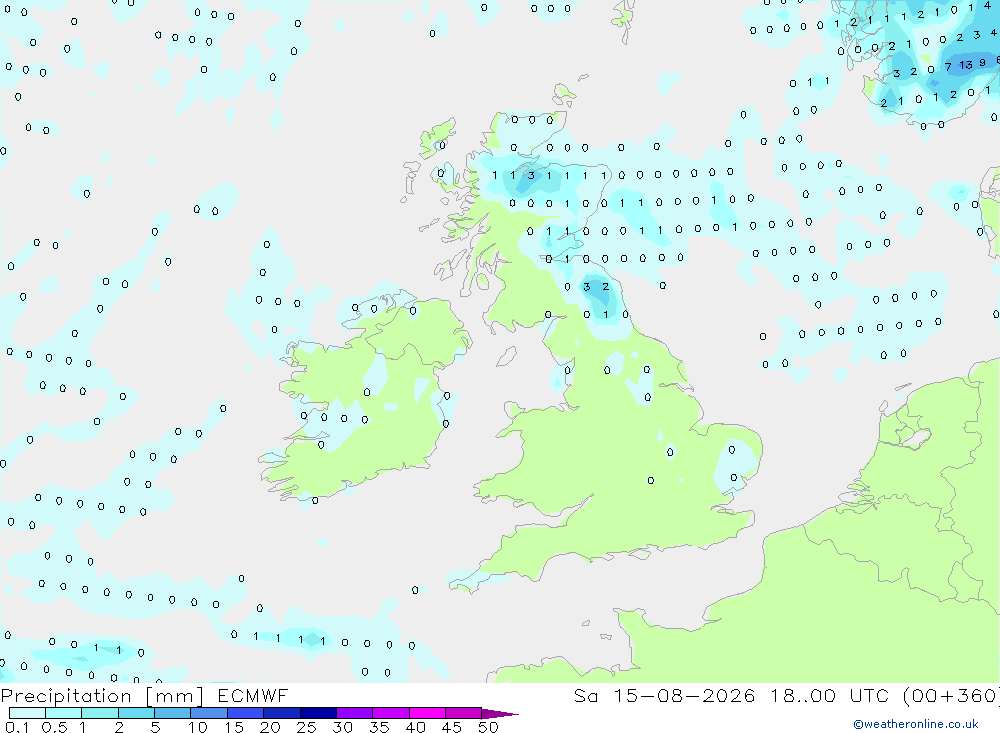This screenshot has width=1000, height=733.
Task: Pick the 10–15 mm legend swatch
Action: point(209,713)
